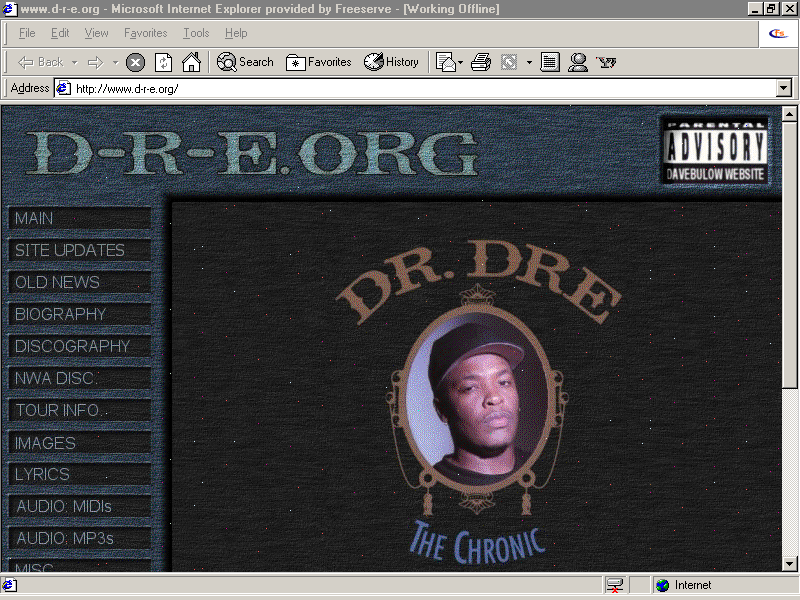Open the IMAGES gallery link
Image resolution: width=800 pixels, height=600 pixels.
pos(80,442)
